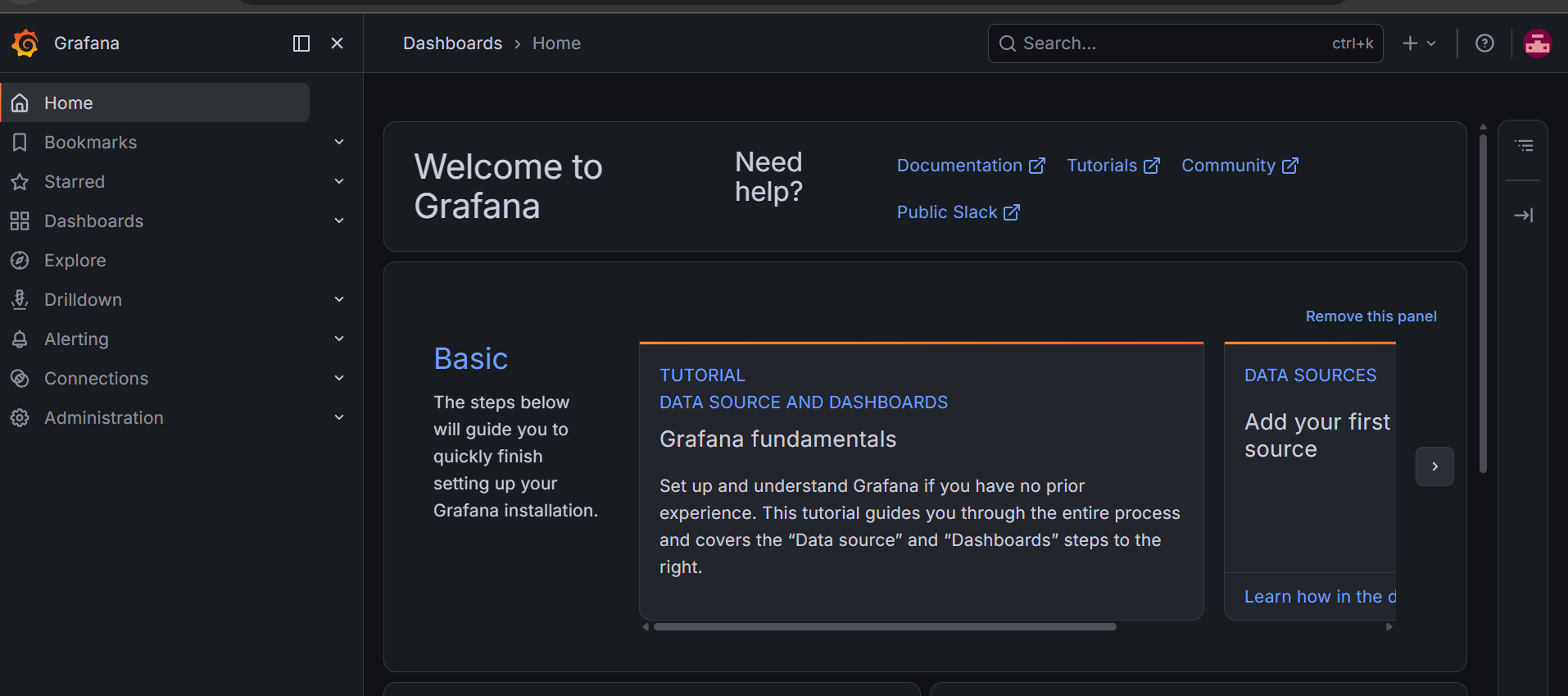
Task: Click the vertical page scrollbar
Action: [1483, 303]
